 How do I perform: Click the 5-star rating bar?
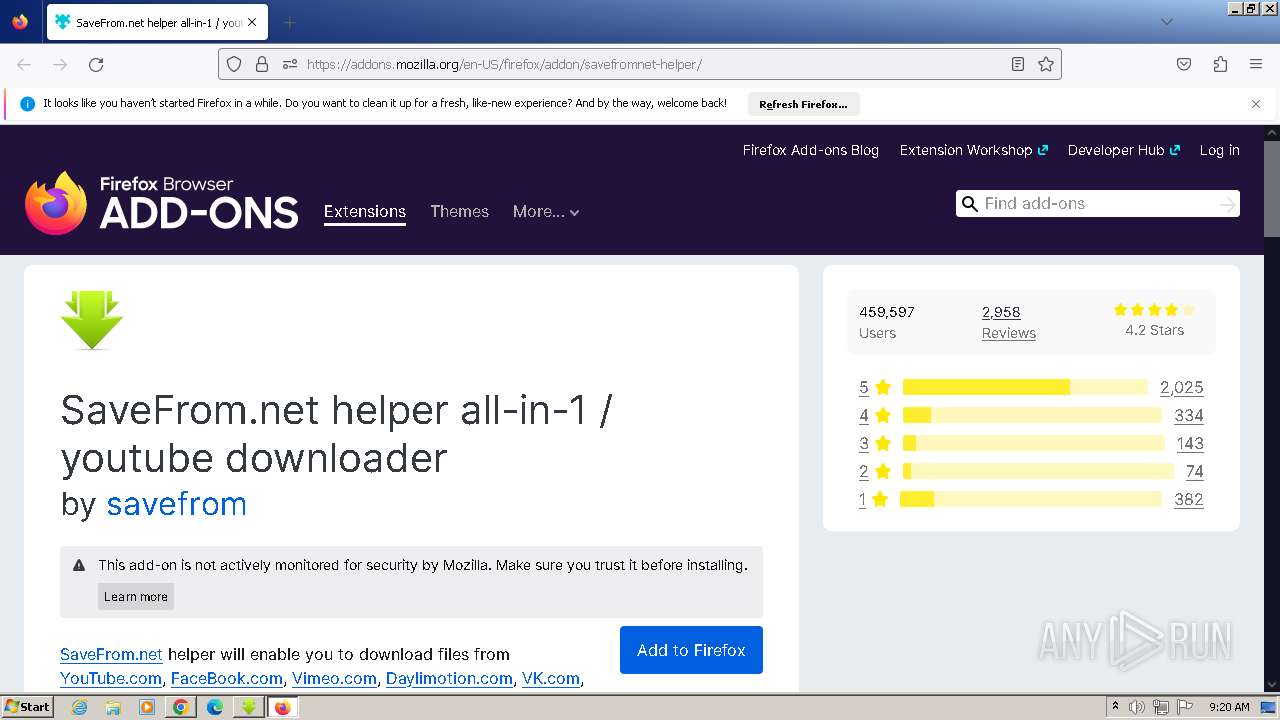[1025, 387]
